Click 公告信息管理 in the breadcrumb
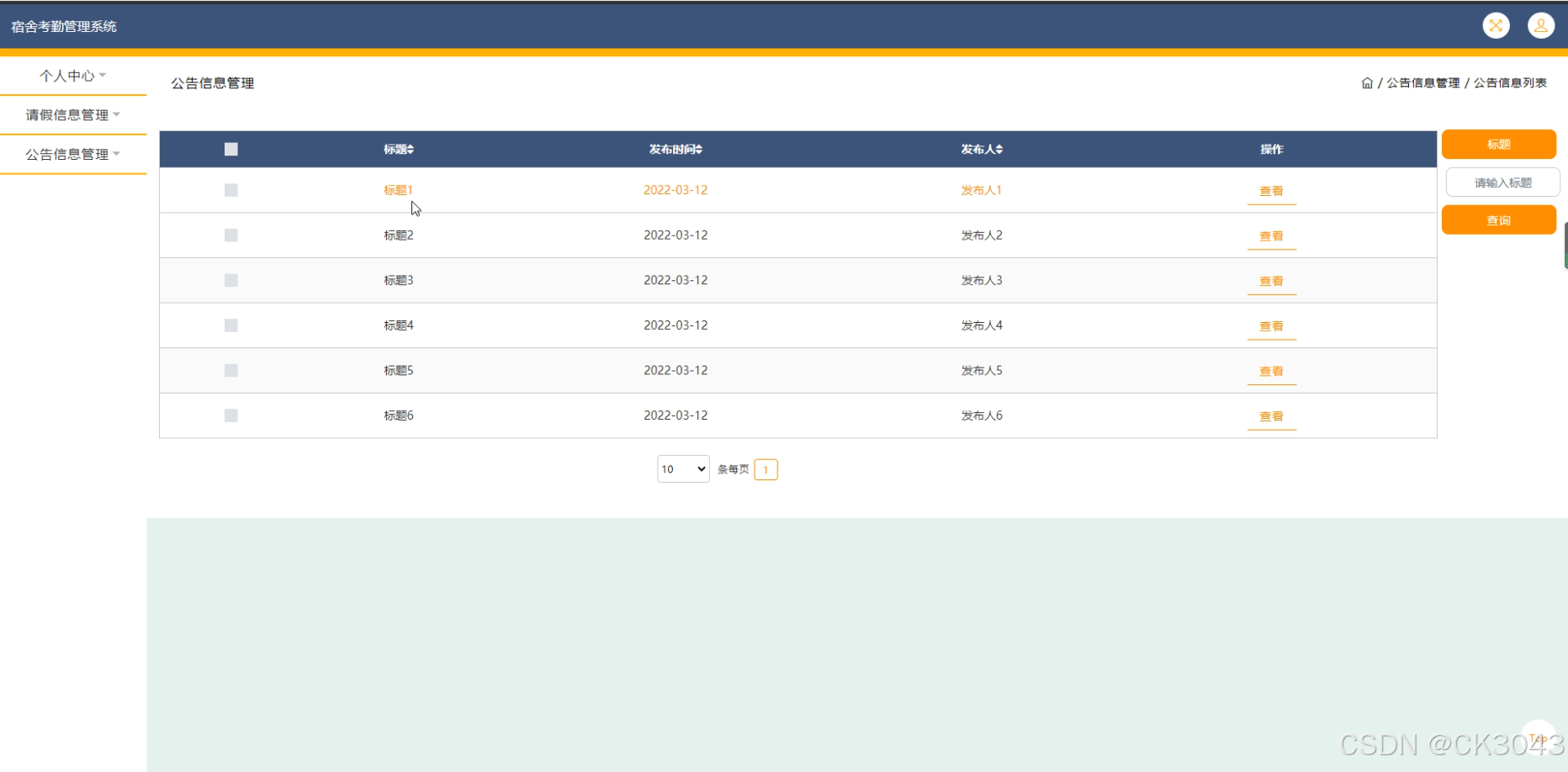This screenshot has width=1568, height=772. pos(1422,83)
